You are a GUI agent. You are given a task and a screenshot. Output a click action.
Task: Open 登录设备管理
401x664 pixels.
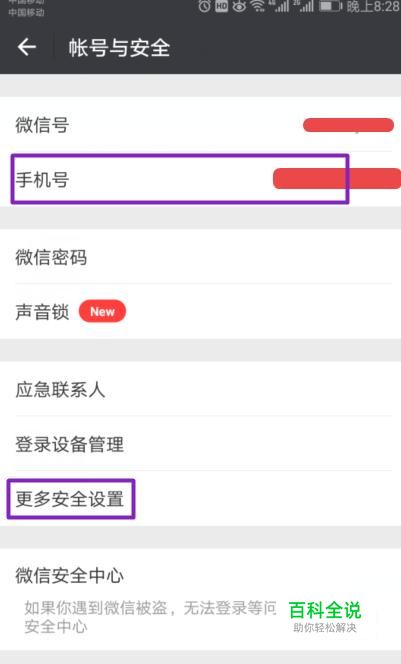pos(200,443)
